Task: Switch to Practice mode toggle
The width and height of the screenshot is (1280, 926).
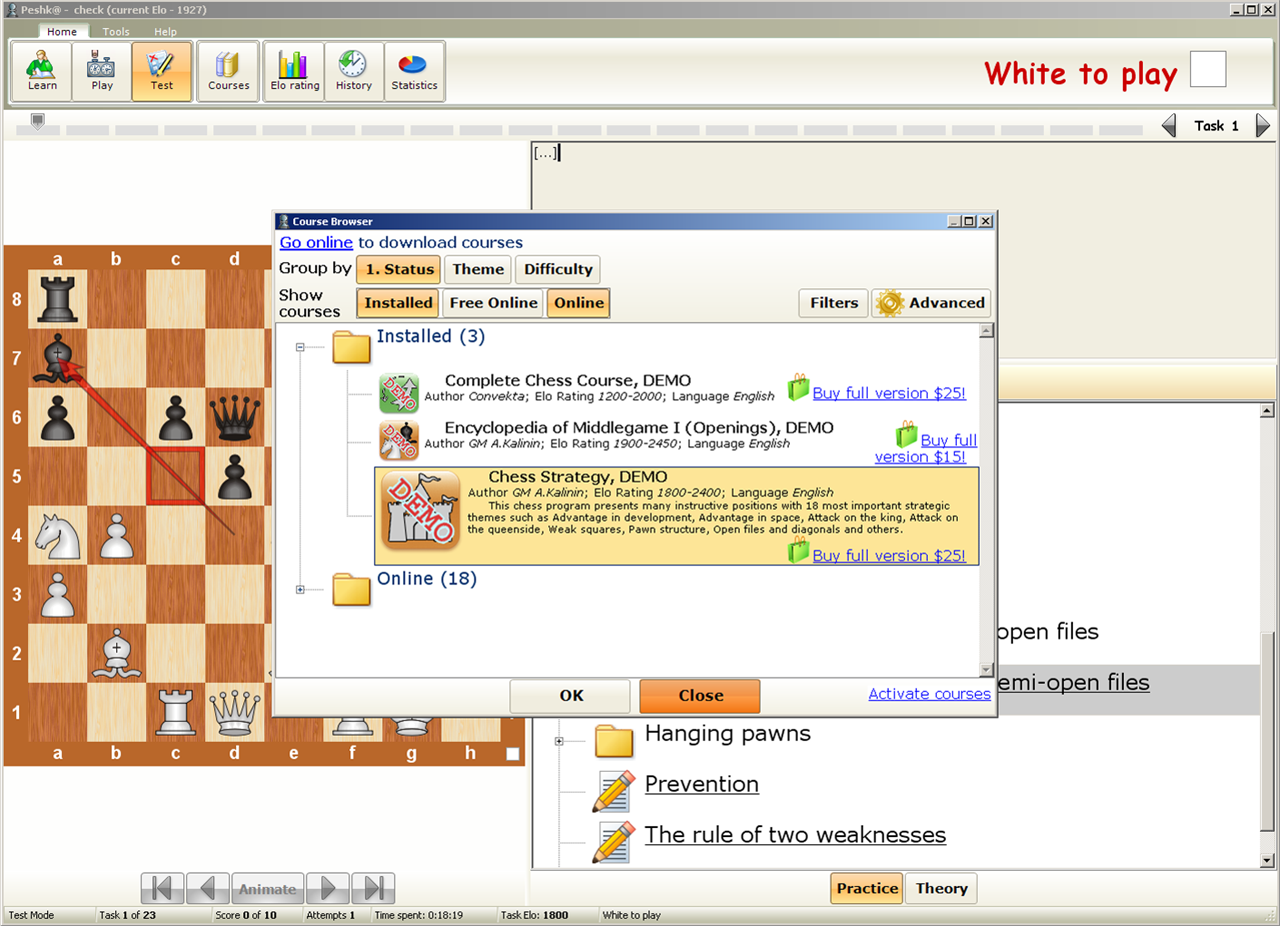Action: (867, 888)
